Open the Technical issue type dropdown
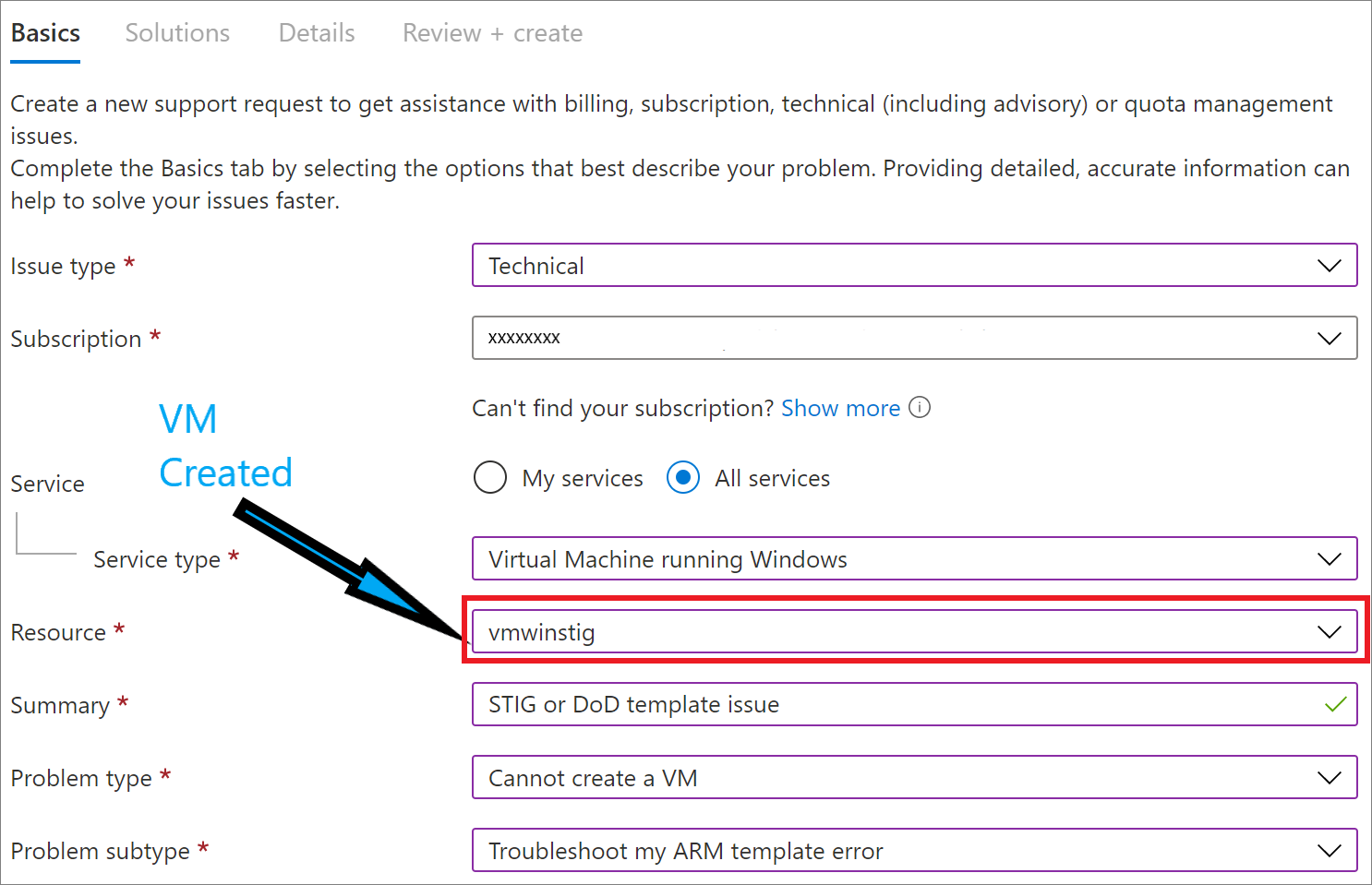Screen dimensions: 1372x885 [914, 266]
